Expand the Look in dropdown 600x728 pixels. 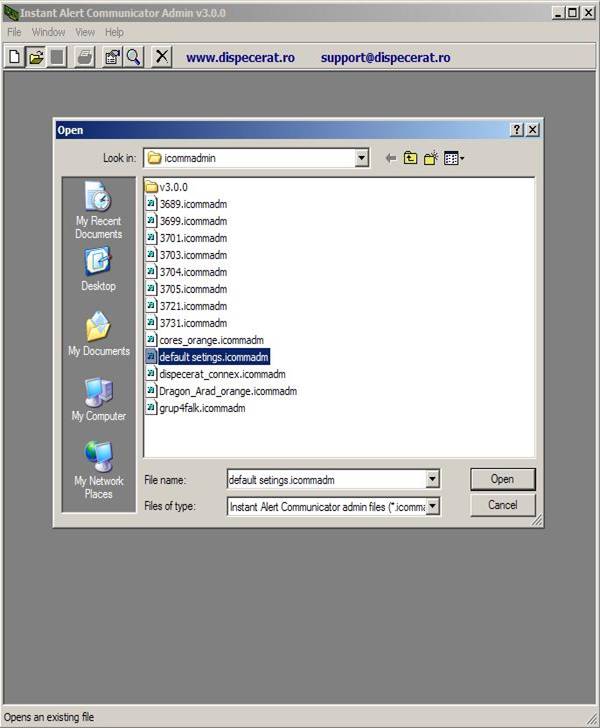click(x=362, y=158)
